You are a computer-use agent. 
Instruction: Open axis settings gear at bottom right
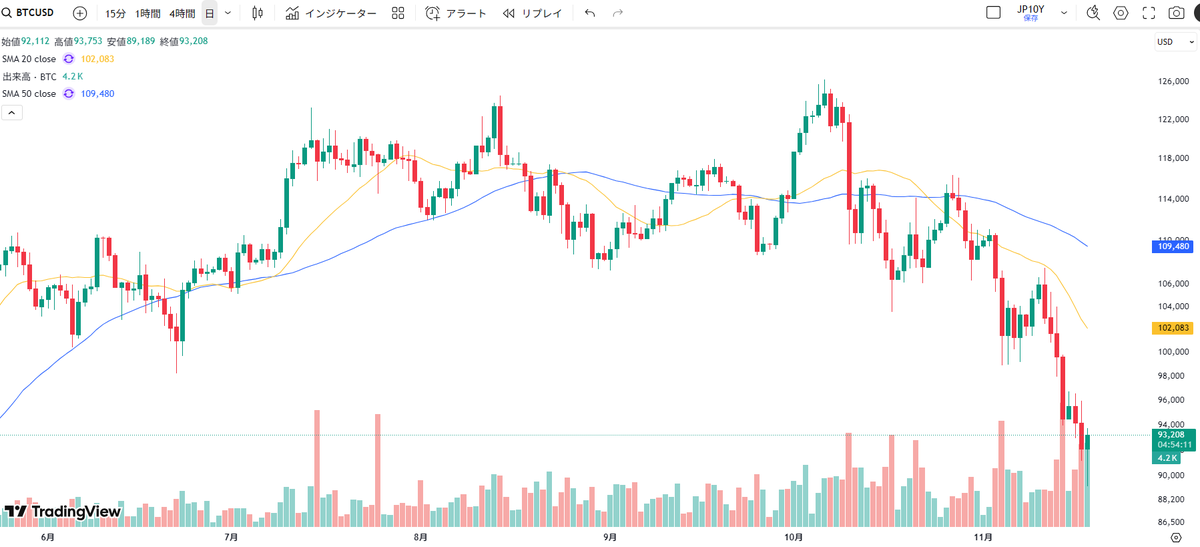pos(1176,538)
